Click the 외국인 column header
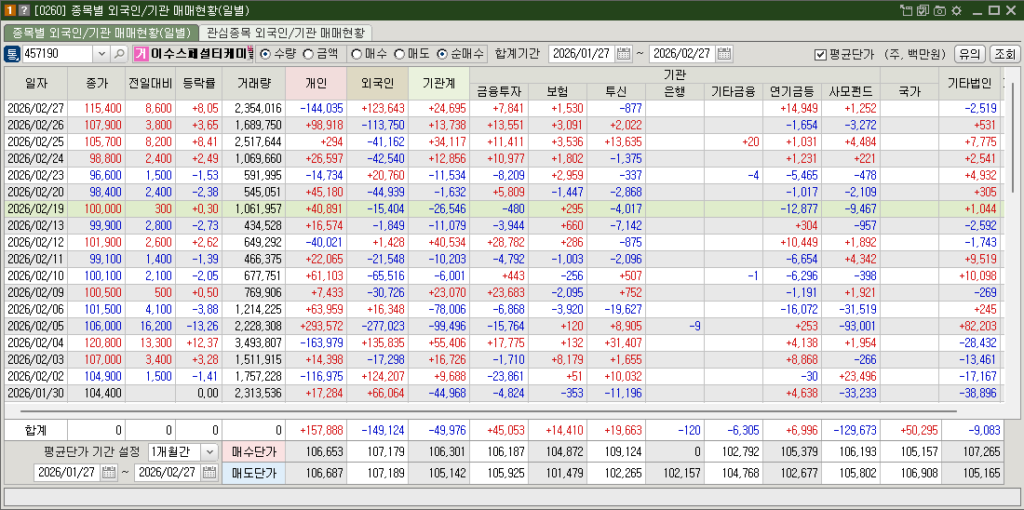Image resolution: width=1024 pixels, height=510 pixels. 377,82
